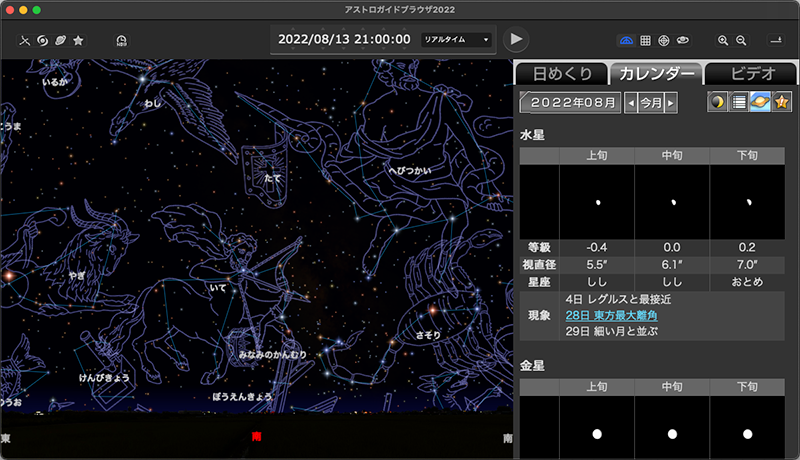Select the list view calendar icon
Screen dimensions: 800x460
pos(739,103)
